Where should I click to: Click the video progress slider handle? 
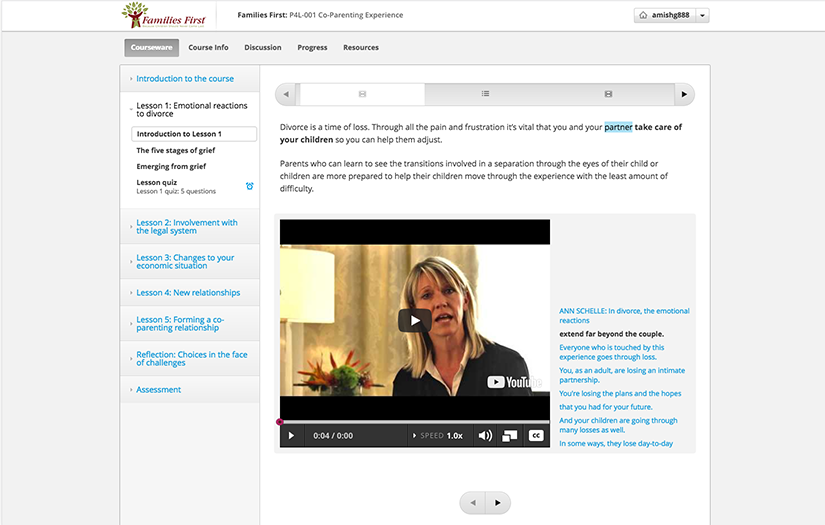[280, 422]
